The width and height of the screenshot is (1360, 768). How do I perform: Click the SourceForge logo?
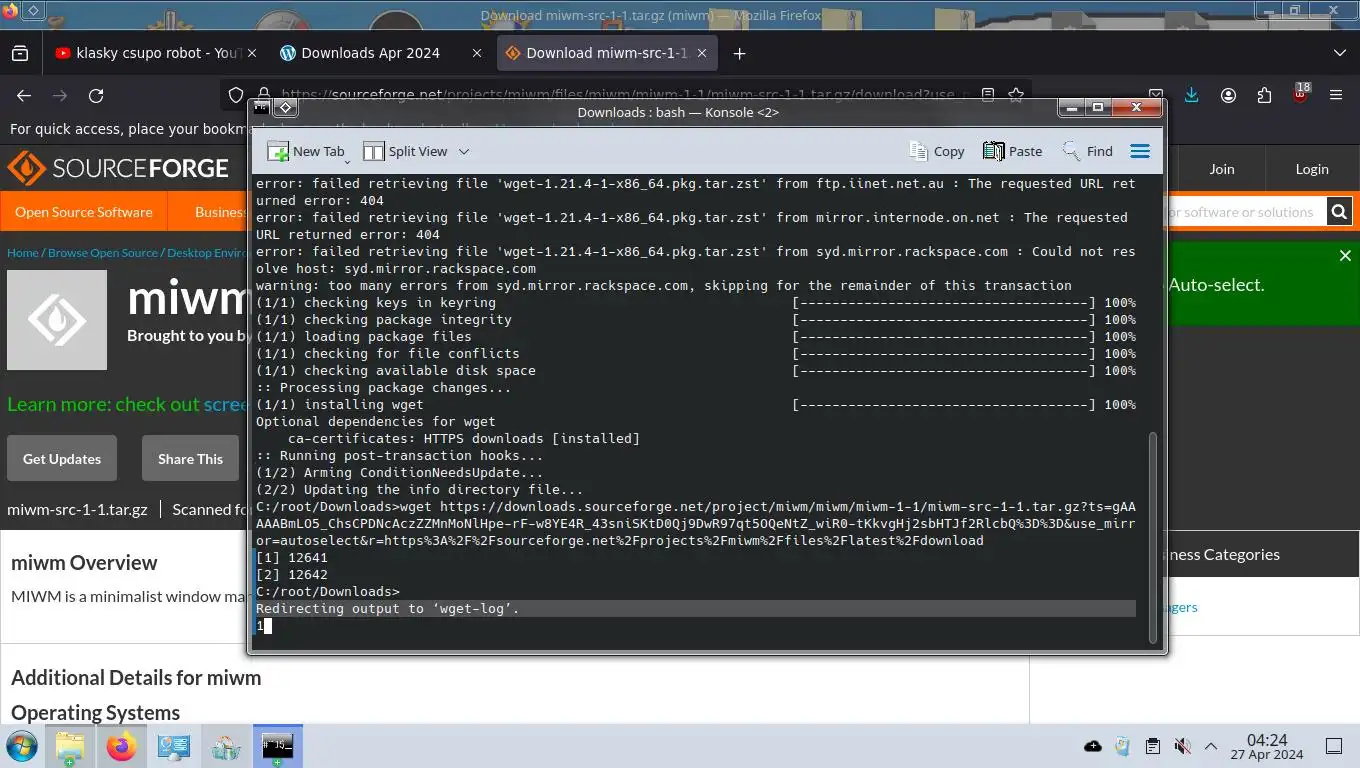[x=118, y=168]
